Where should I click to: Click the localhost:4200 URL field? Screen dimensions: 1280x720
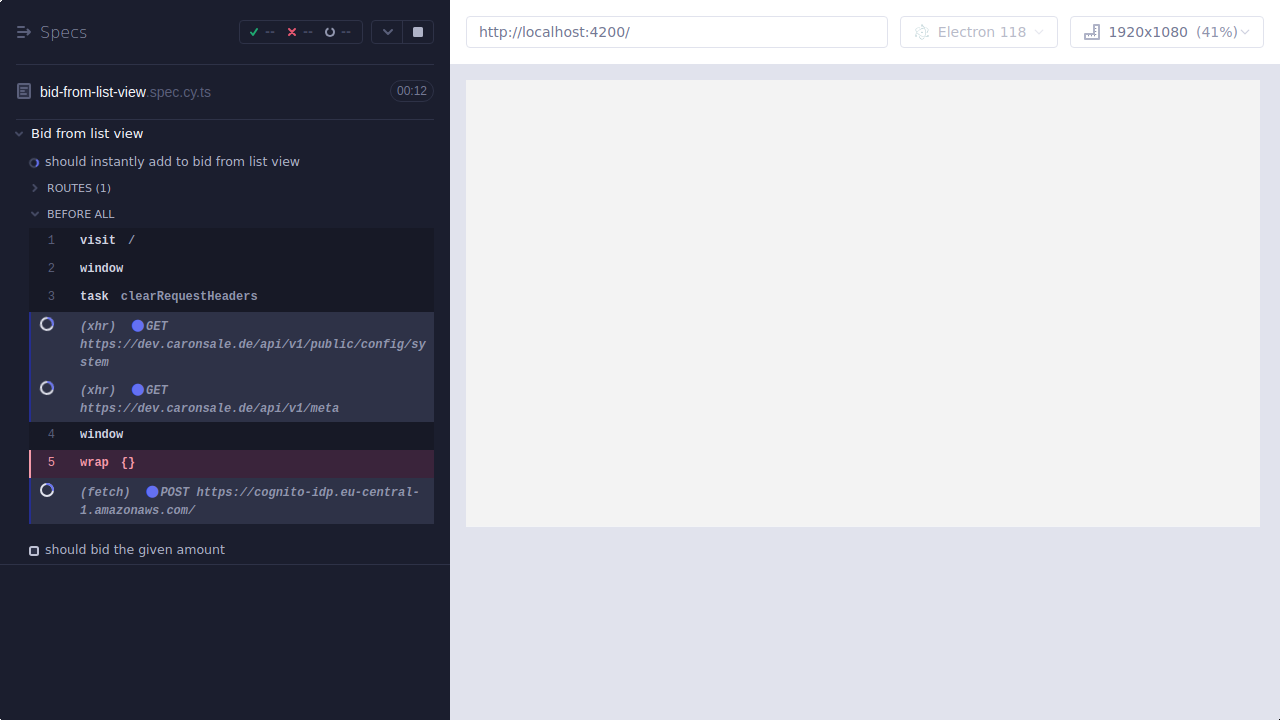pos(676,31)
